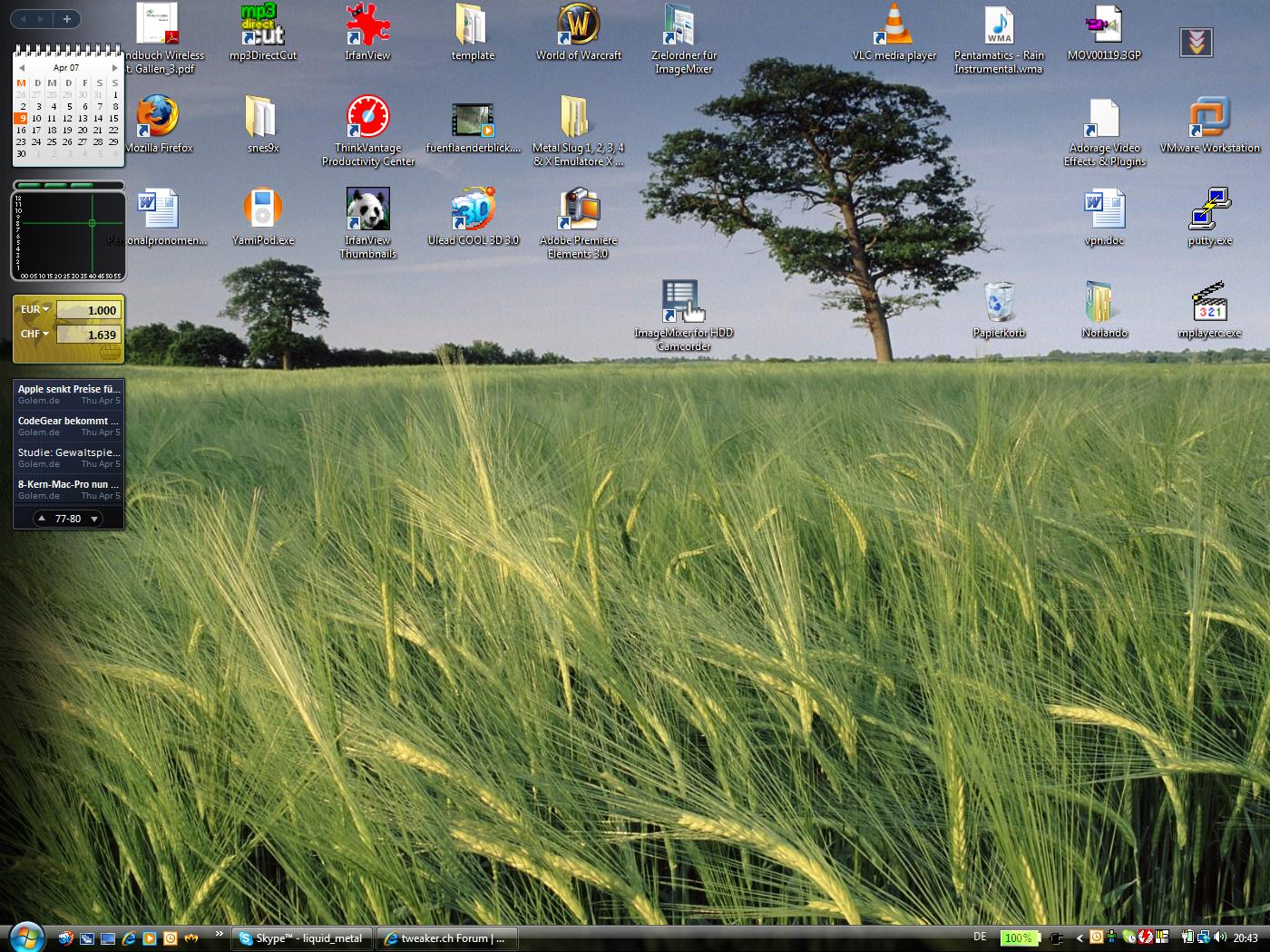The height and width of the screenshot is (952, 1270).
Task: Open ThinkVantage Productivity Center shortcut
Action: pyautogui.click(x=367, y=118)
